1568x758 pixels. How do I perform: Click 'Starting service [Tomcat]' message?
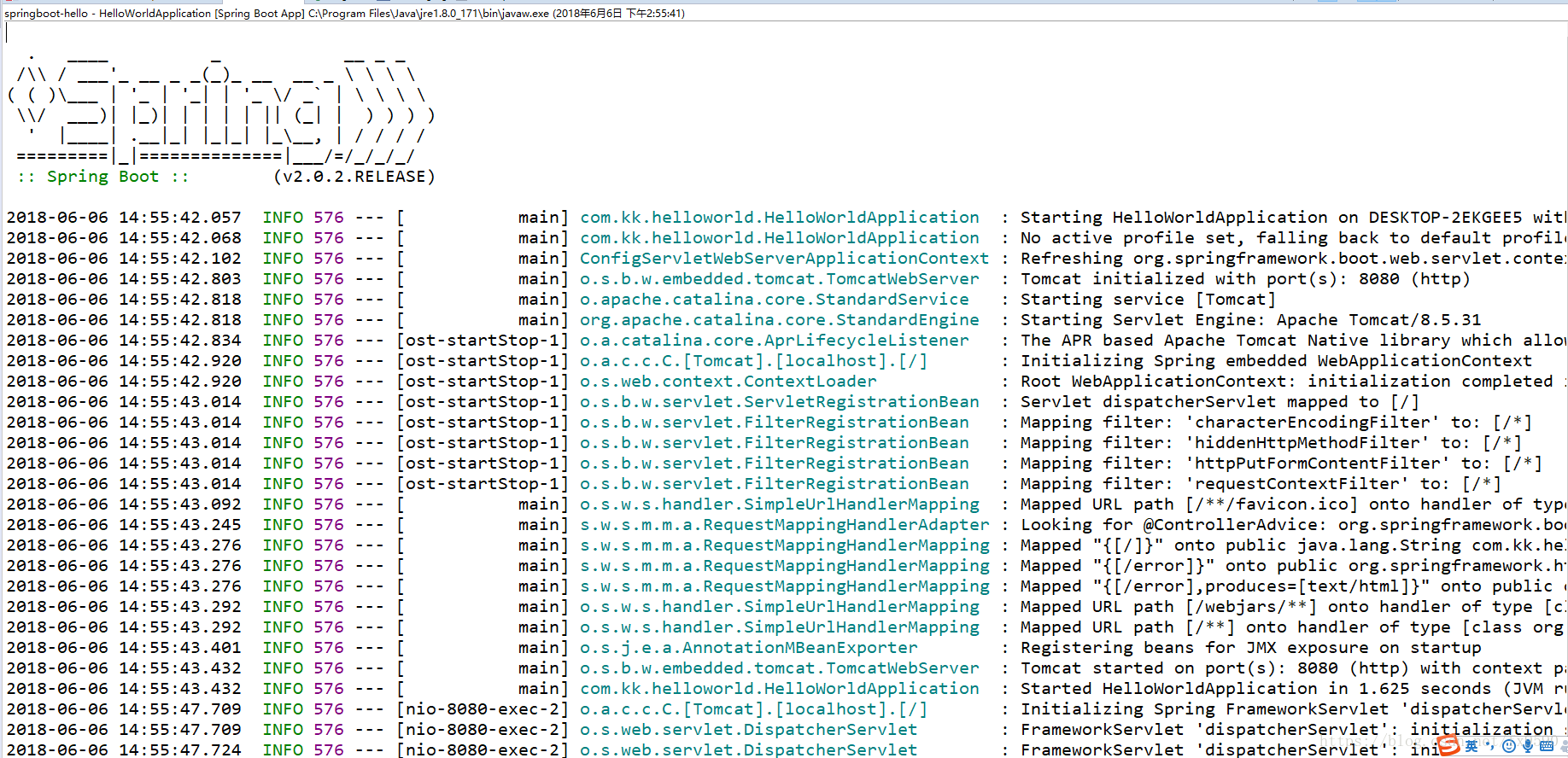click(1148, 300)
